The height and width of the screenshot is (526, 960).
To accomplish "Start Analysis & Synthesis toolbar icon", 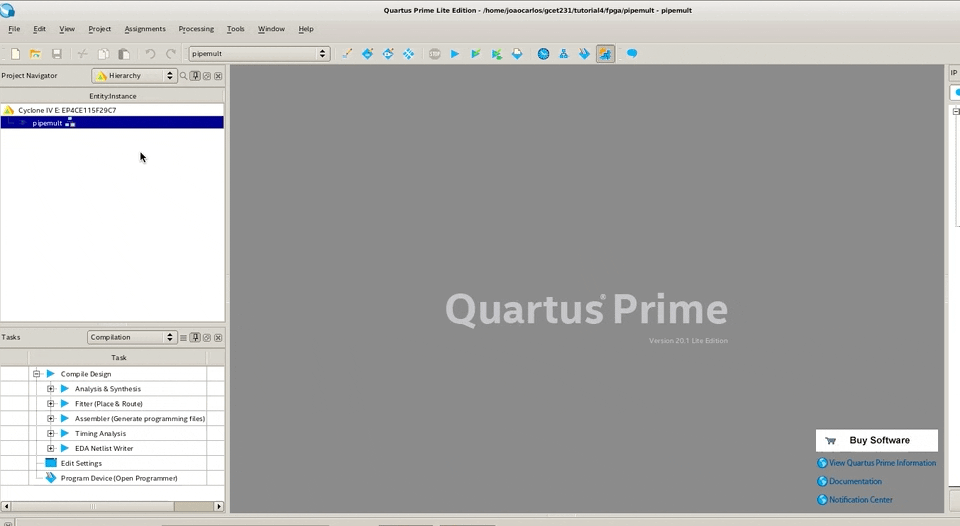I will pos(497,54).
